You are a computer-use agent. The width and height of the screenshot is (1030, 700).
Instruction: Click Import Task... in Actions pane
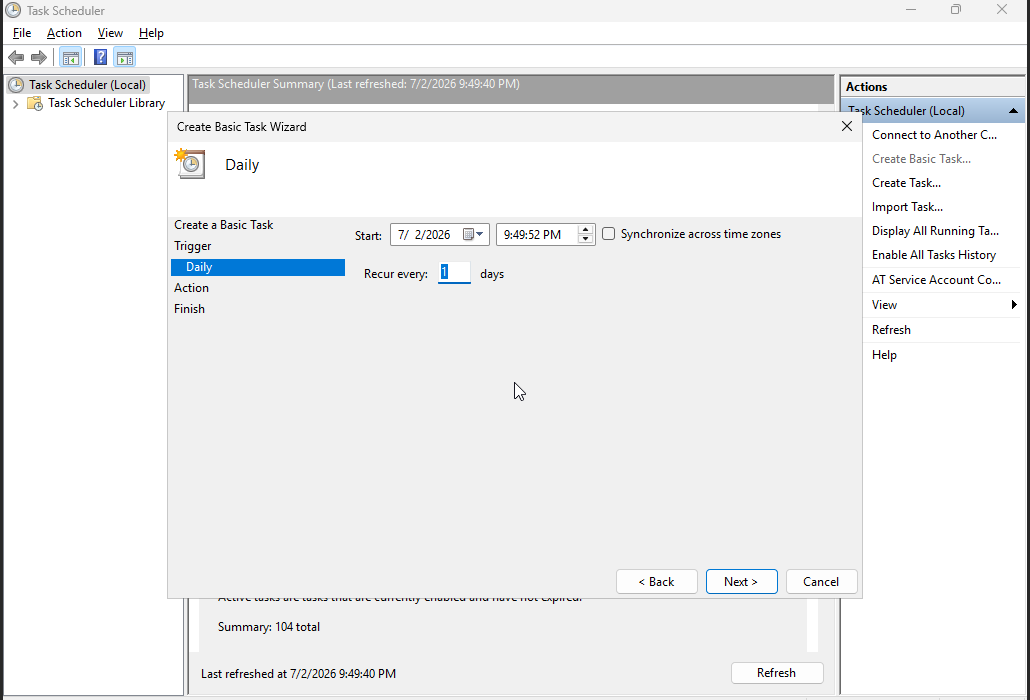click(907, 207)
